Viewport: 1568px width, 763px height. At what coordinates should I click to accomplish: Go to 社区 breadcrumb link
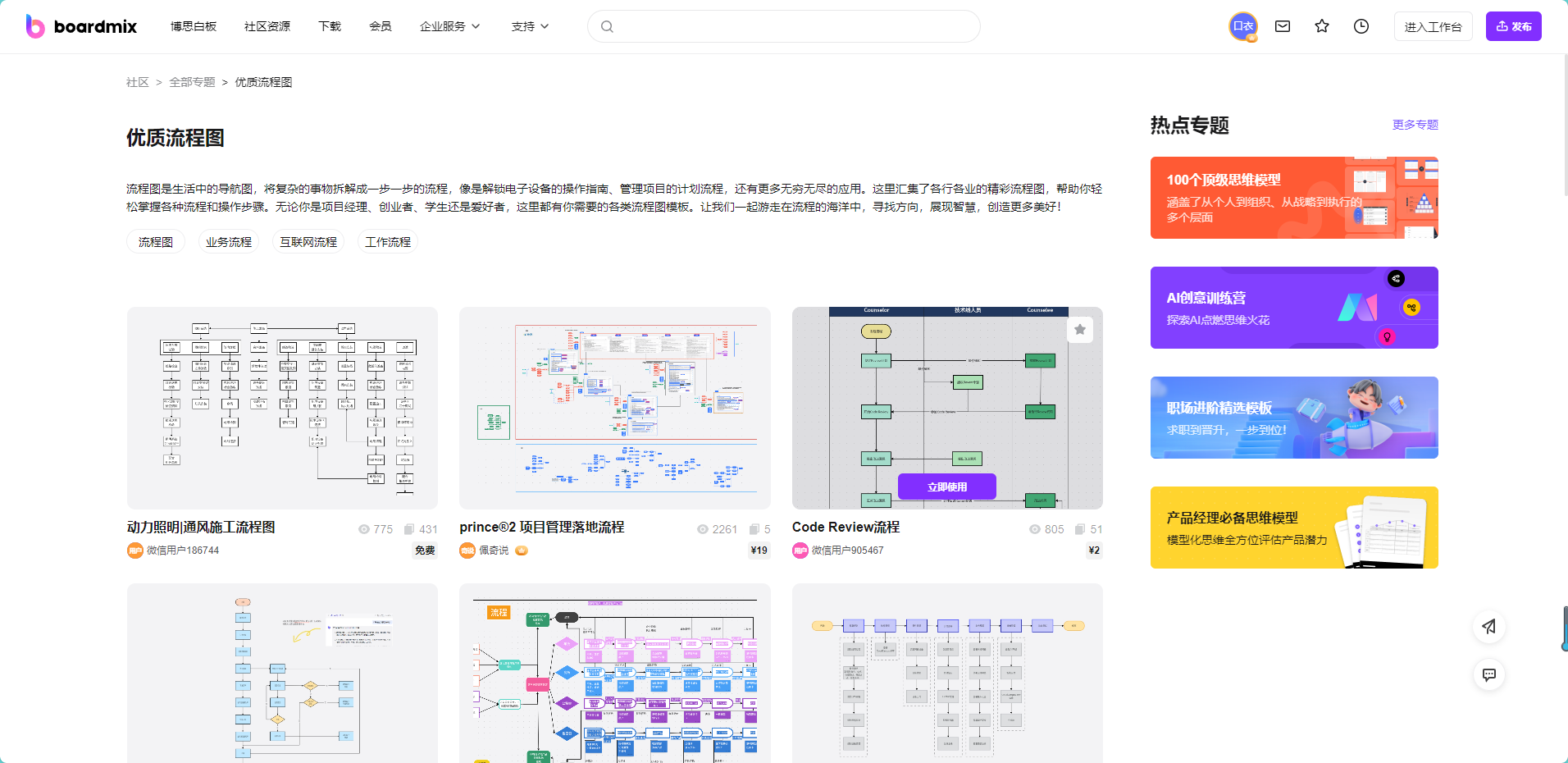tap(138, 82)
